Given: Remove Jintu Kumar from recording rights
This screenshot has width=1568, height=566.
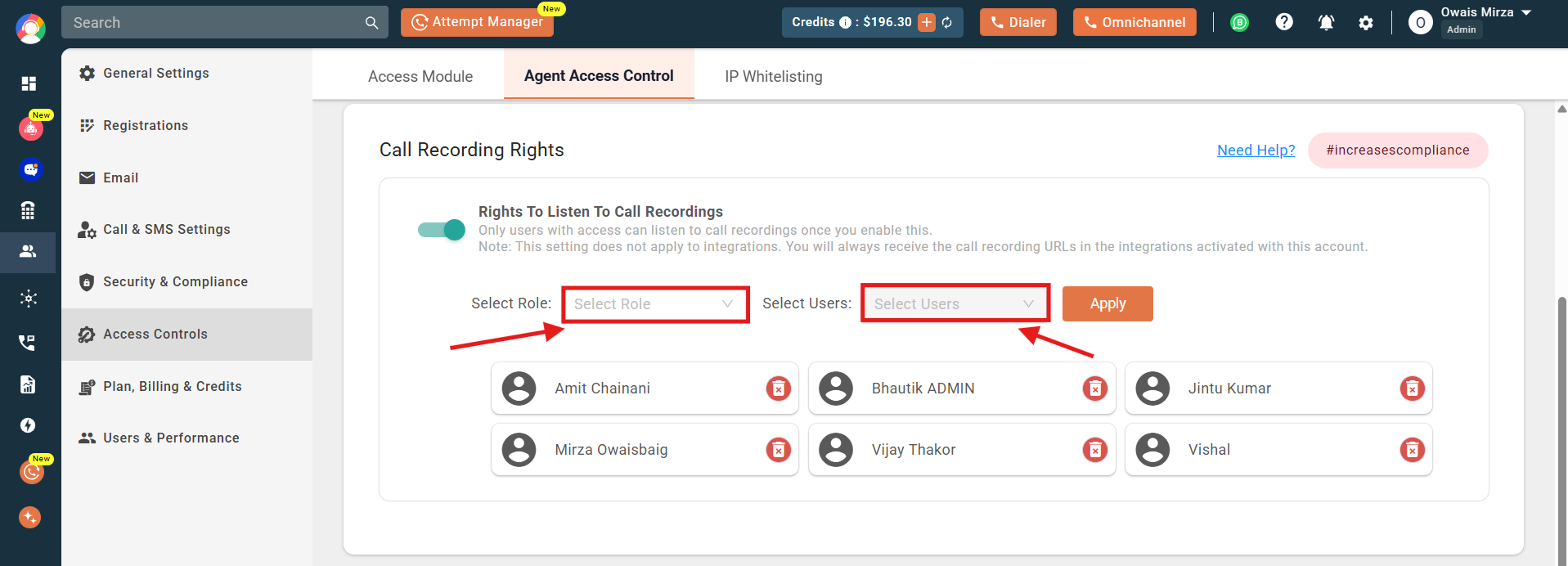Looking at the screenshot, I should tap(1413, 389).
